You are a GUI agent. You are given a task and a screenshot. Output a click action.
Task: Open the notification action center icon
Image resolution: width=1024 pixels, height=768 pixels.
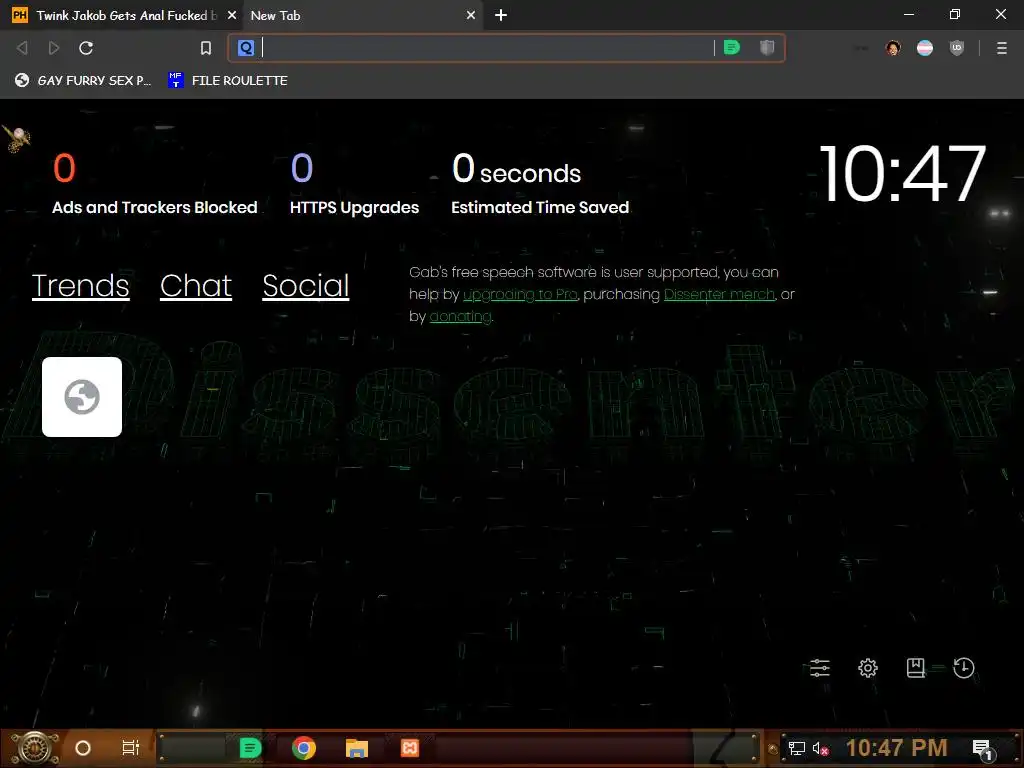[x=983, y=749]
